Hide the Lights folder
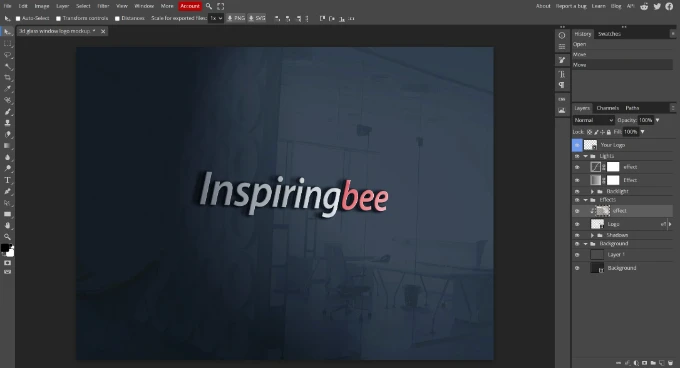 [x=577, y=156]
